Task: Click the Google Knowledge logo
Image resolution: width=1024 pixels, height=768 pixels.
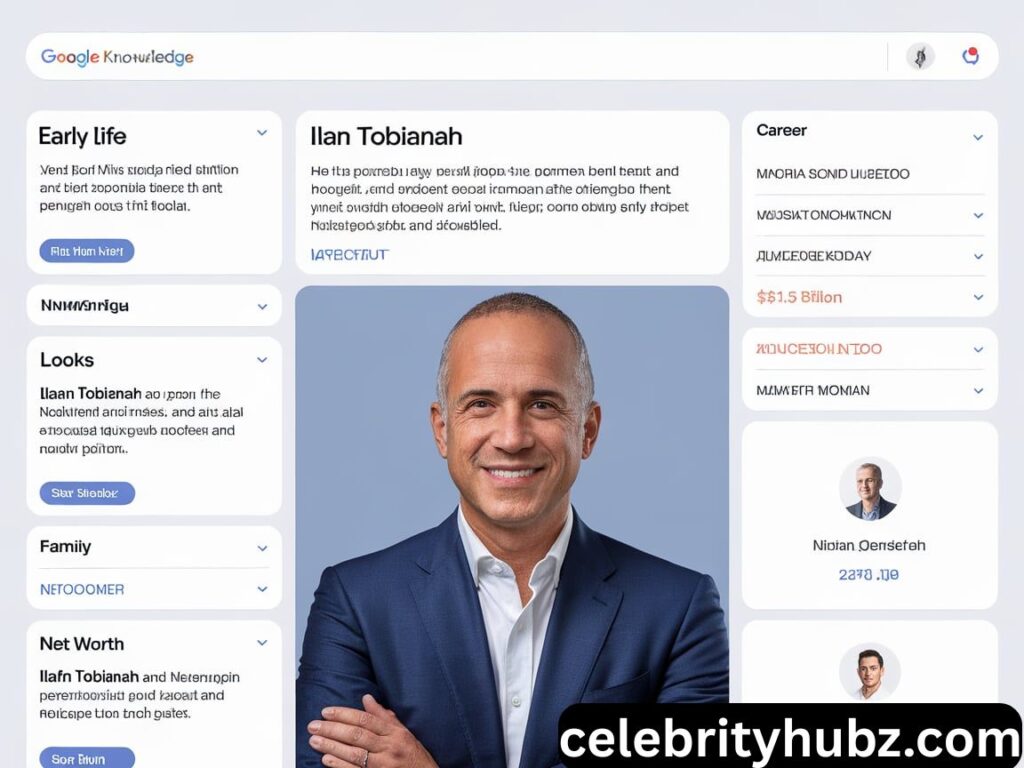Action: pos(117,57)
